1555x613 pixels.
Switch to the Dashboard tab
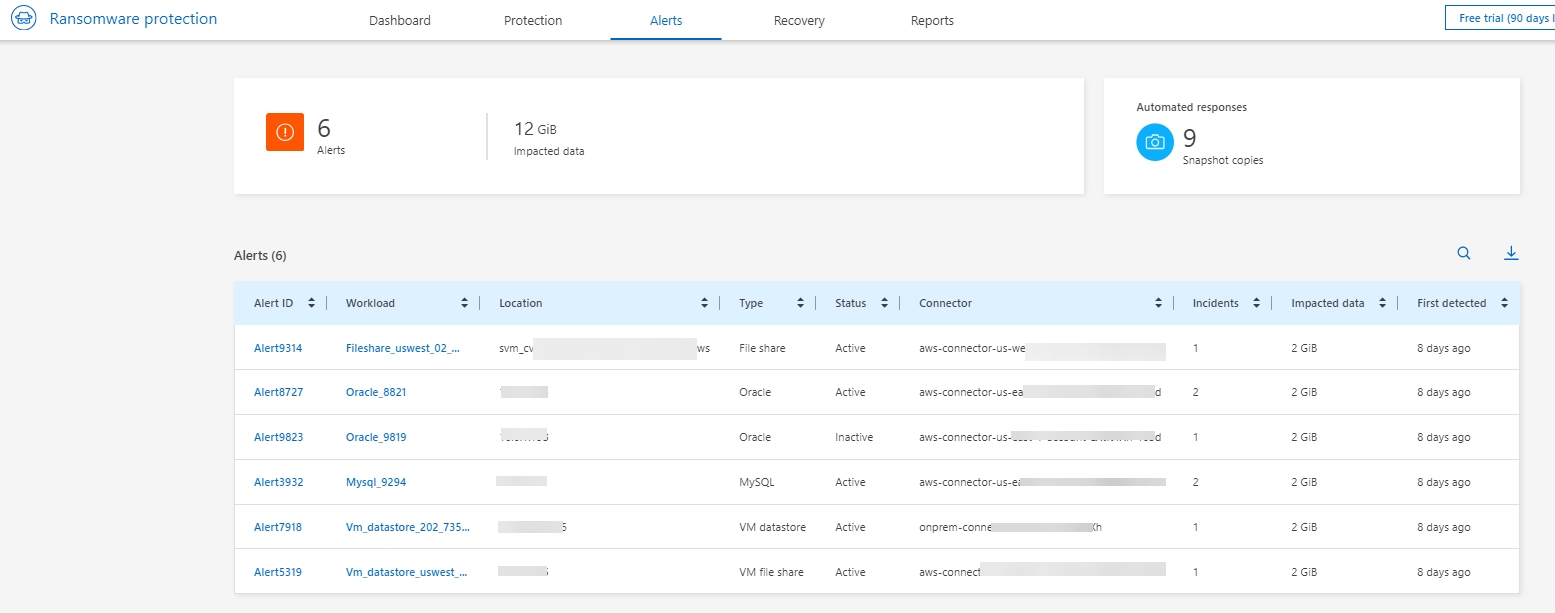point(399,20)
